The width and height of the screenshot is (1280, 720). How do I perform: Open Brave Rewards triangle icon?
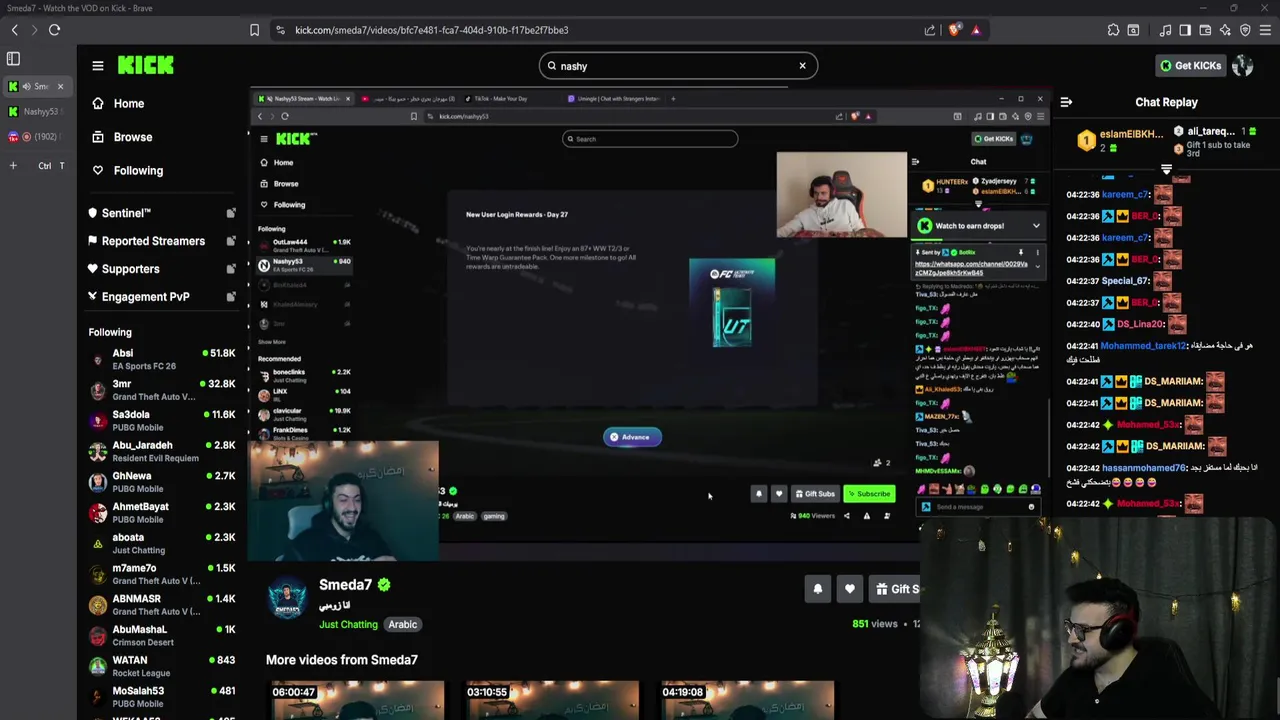click(x=976, y=30)
